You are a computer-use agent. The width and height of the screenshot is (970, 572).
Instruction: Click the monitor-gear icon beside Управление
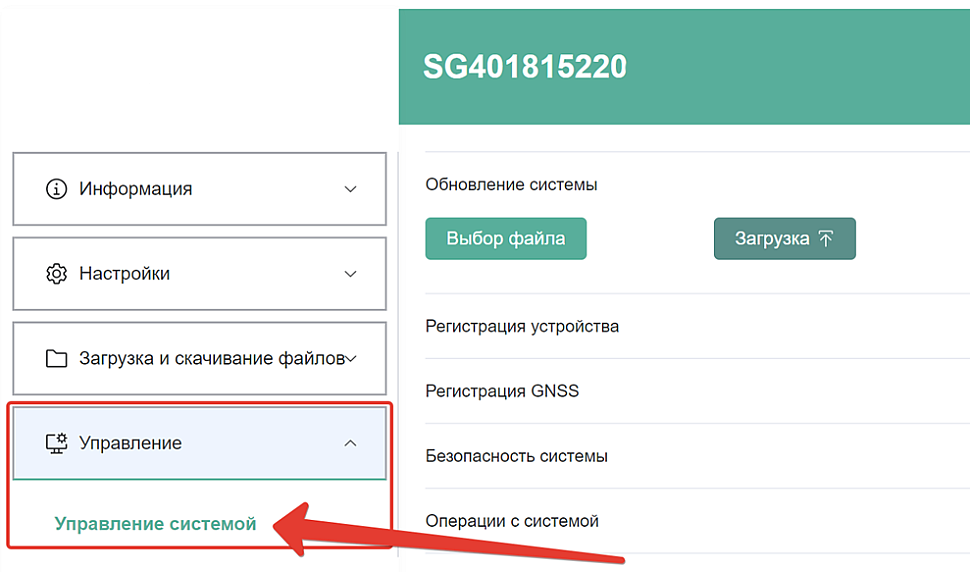(56, 443)
